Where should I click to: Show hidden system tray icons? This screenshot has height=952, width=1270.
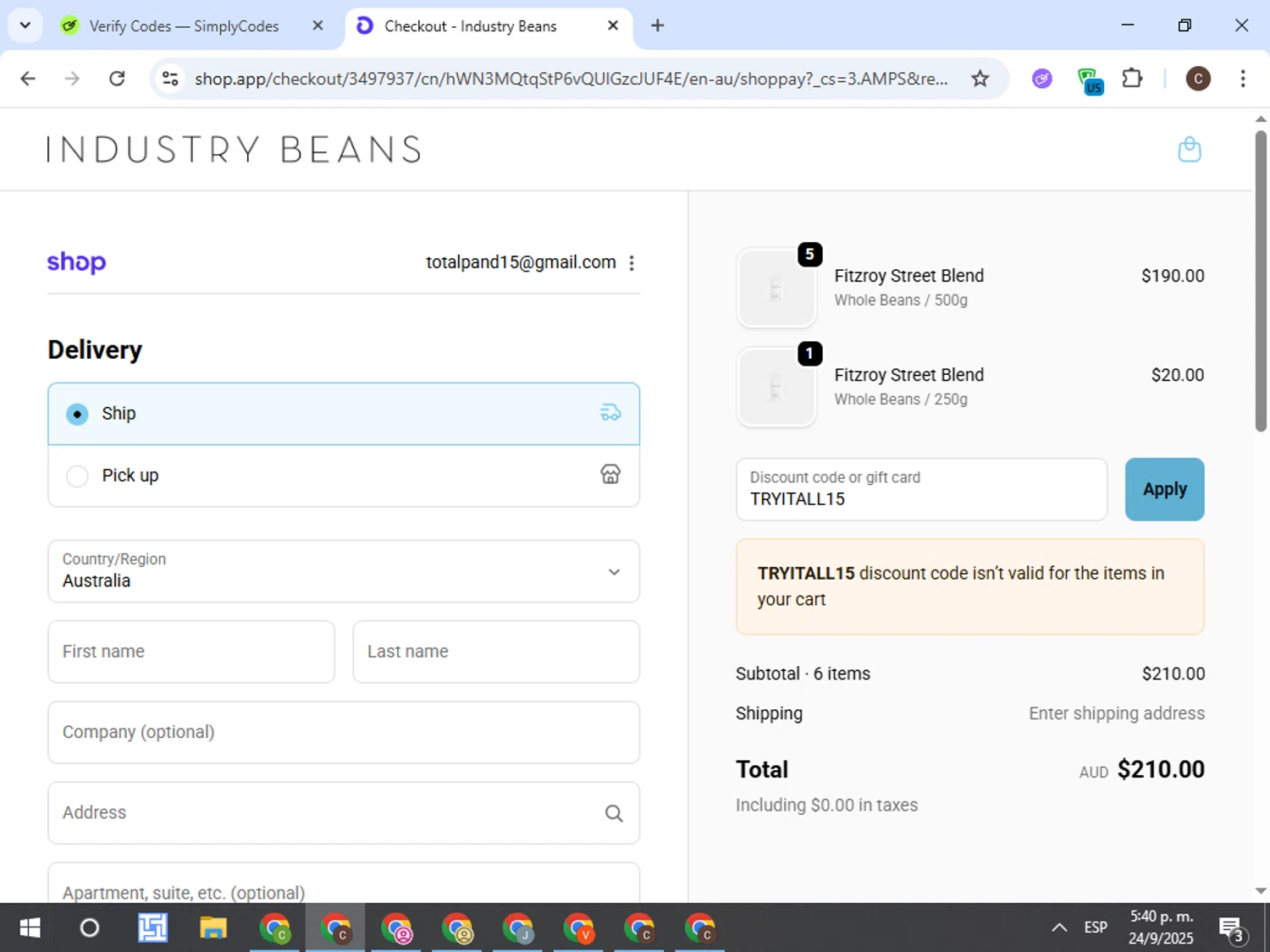(1059, 928)
